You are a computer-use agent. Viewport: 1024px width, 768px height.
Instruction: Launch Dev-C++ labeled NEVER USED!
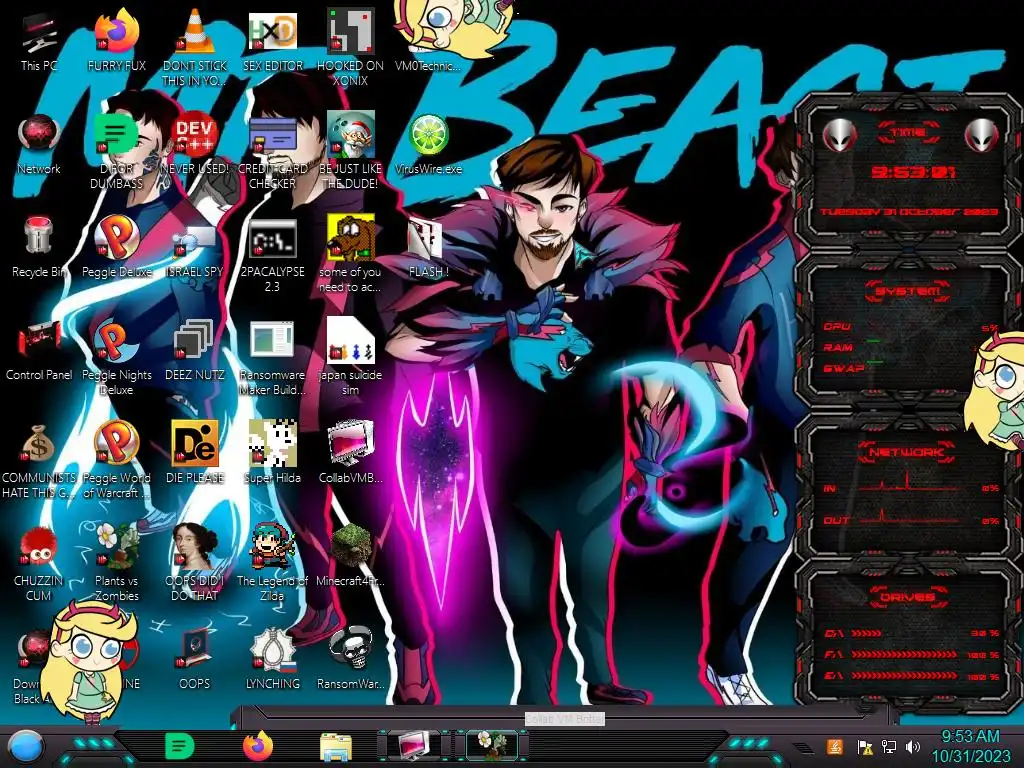(195, 144)
